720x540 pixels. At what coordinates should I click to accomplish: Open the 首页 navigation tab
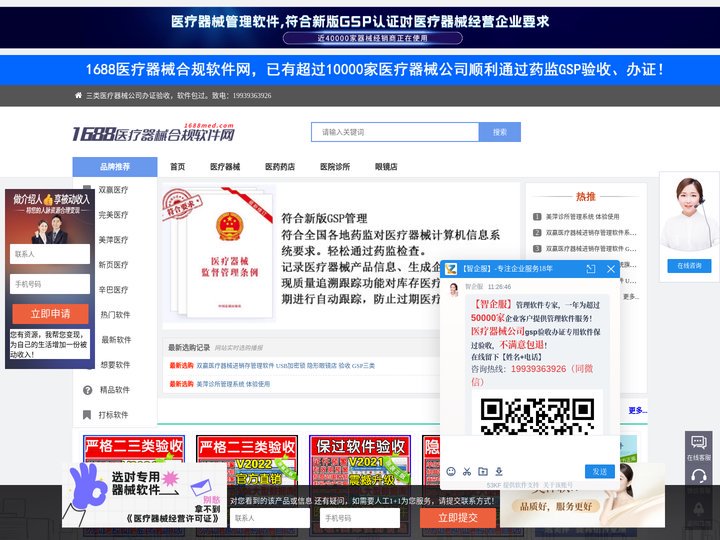click(177, 167)
